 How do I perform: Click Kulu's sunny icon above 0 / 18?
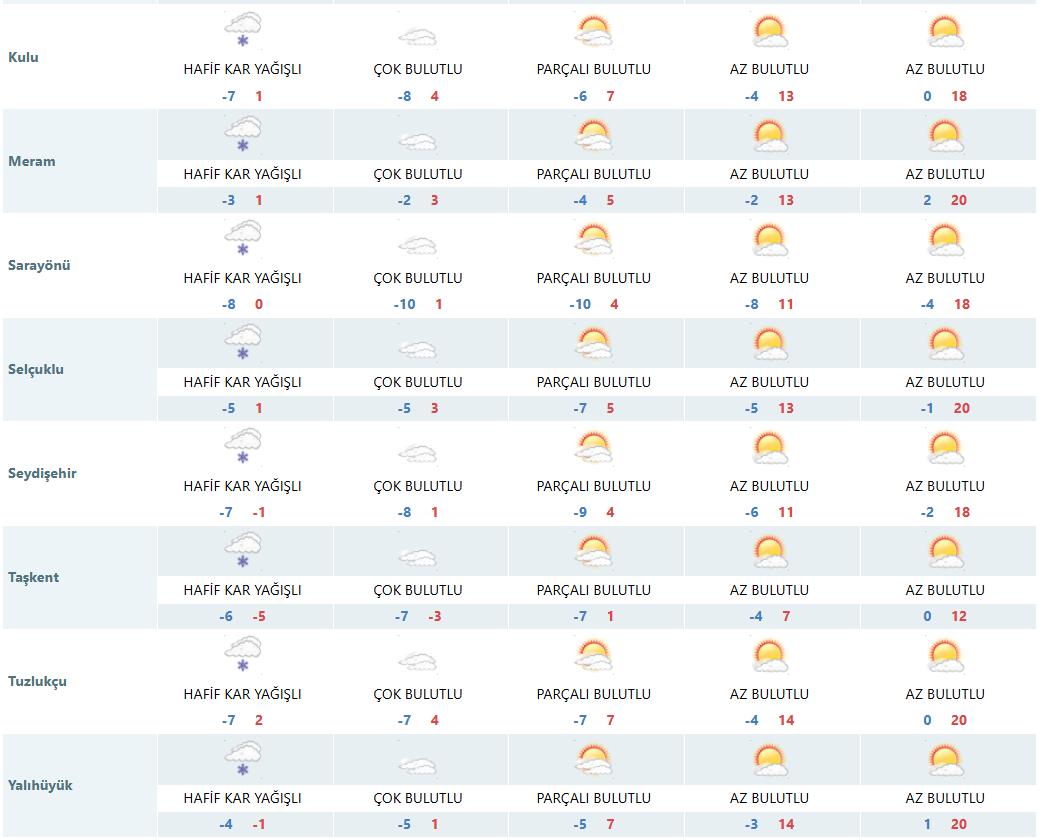point(945,32)
